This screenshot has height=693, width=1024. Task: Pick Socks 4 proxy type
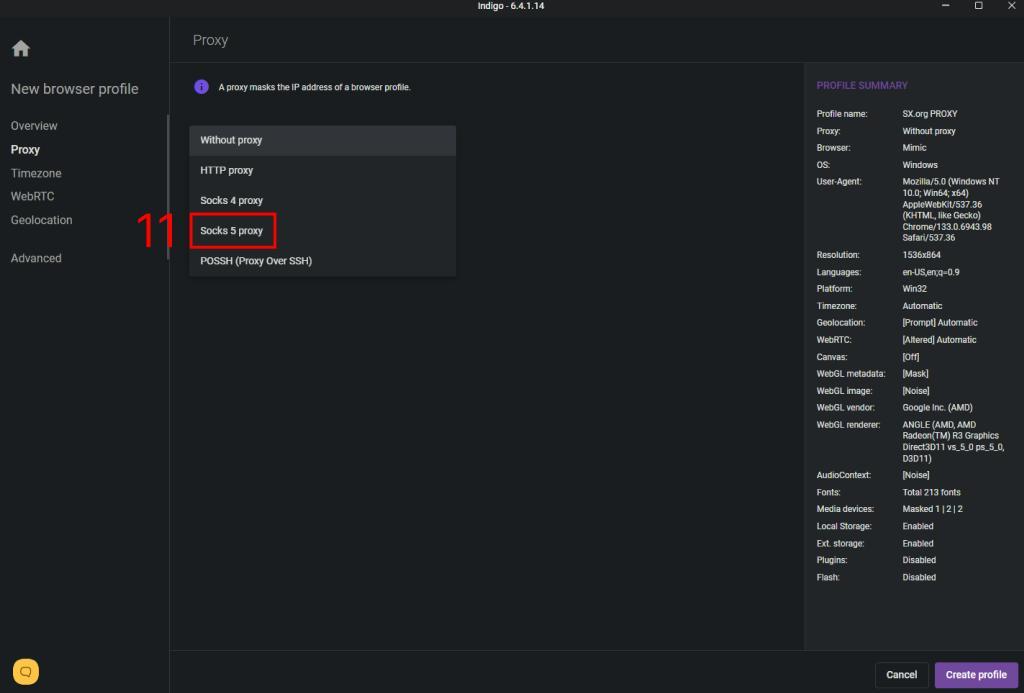point(231,200)
